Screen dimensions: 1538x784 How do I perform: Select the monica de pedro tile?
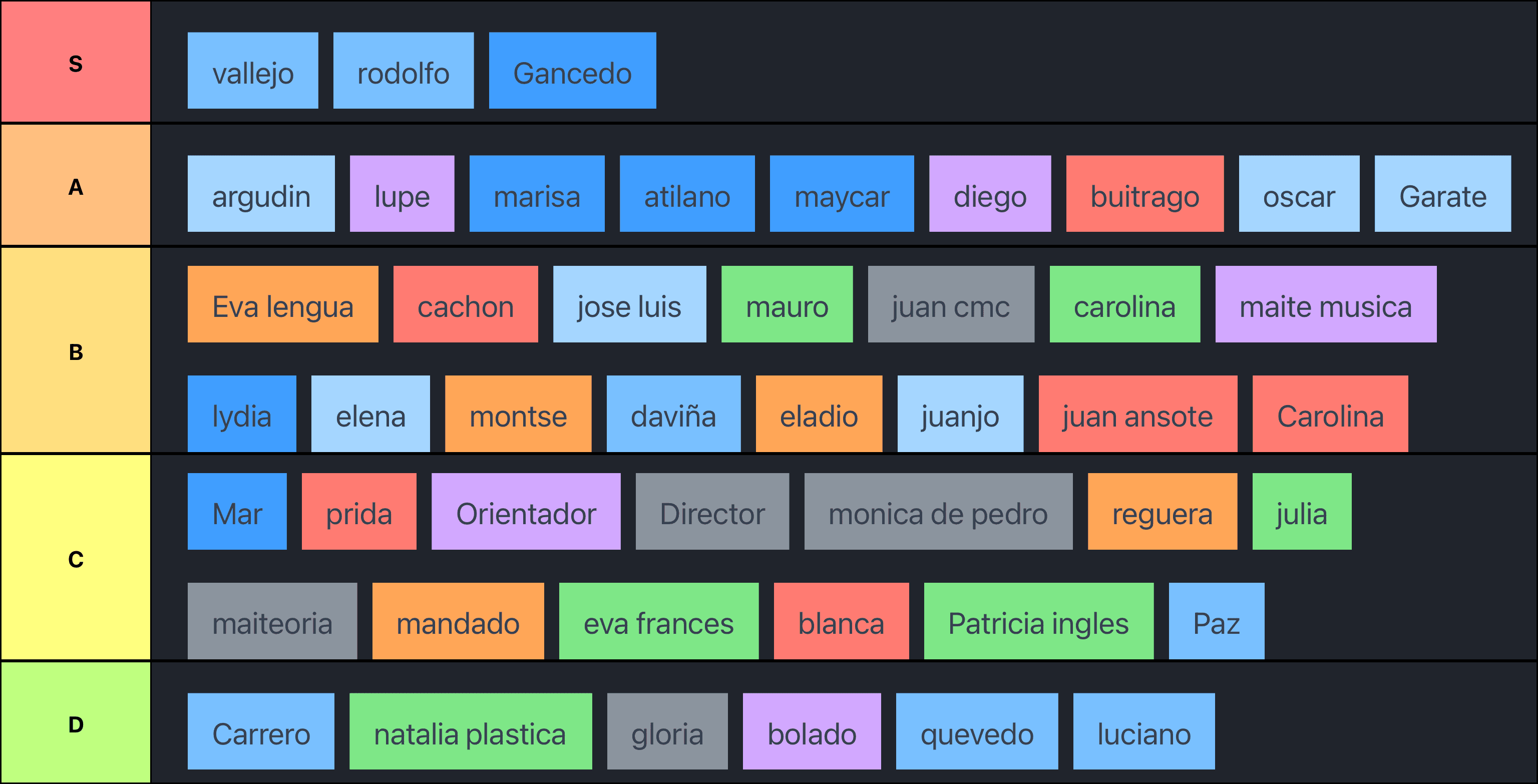(x=938, y=511)
